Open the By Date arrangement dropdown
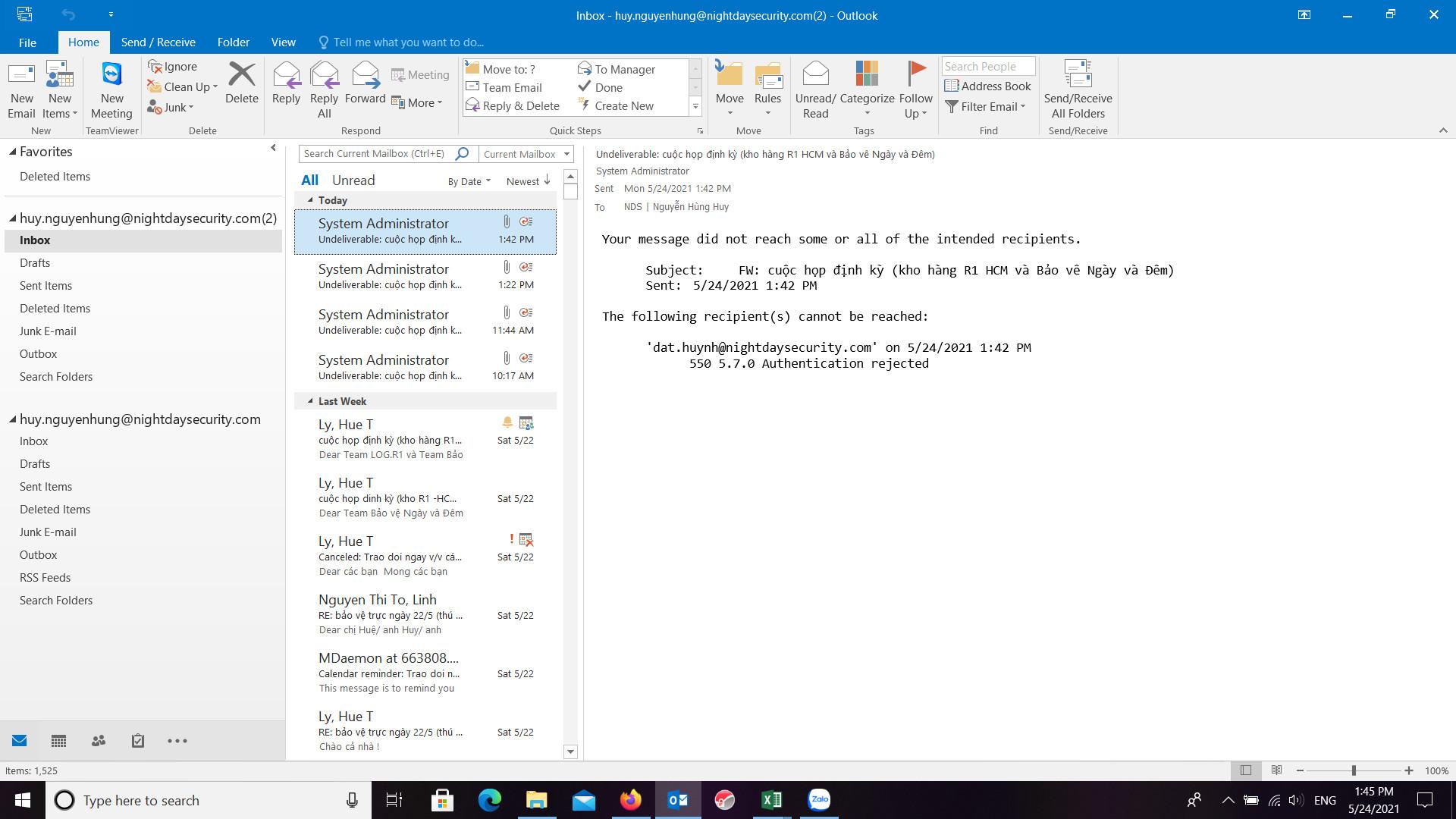 pos(469,181)
